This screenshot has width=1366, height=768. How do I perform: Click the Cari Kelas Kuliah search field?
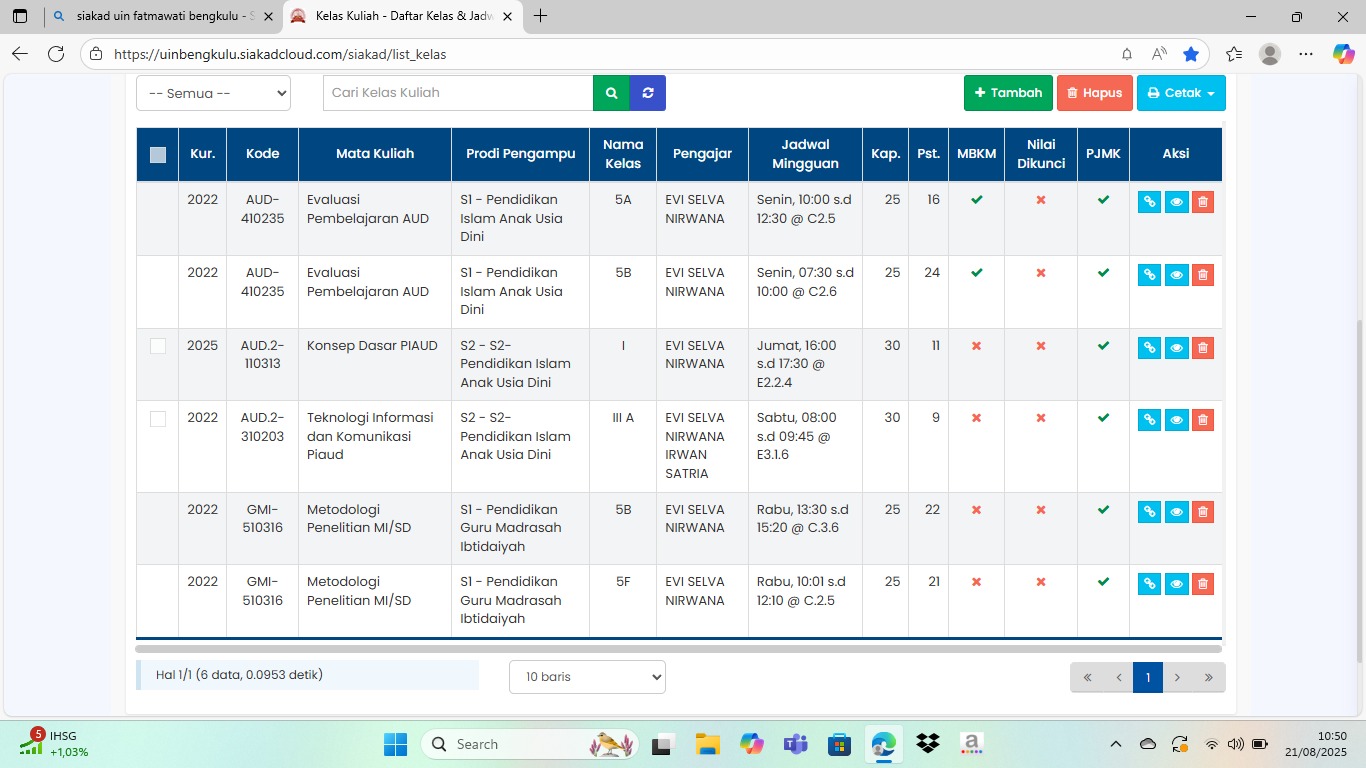tap(458, 93)
